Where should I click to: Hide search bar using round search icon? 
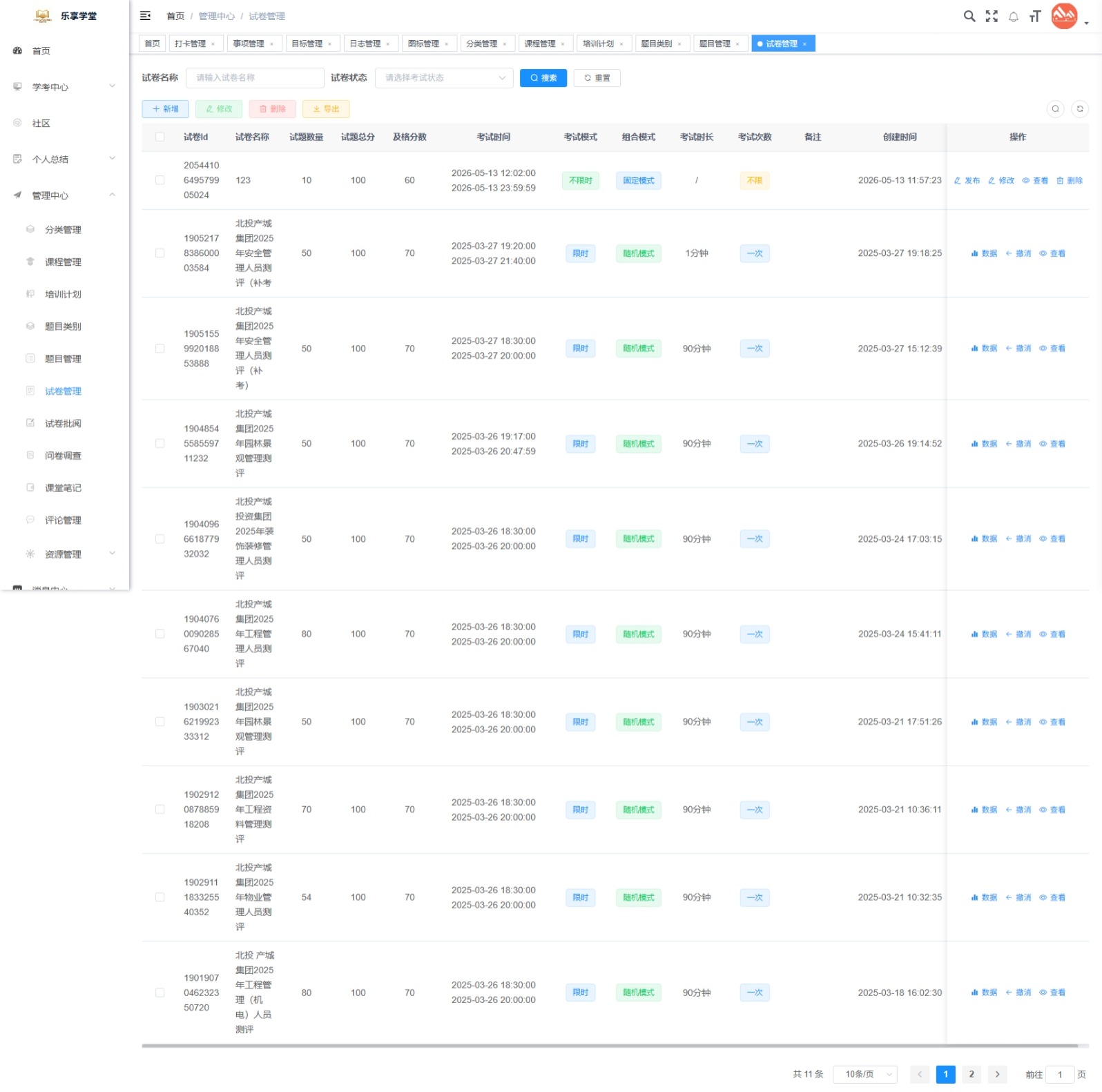[1055, 108]
